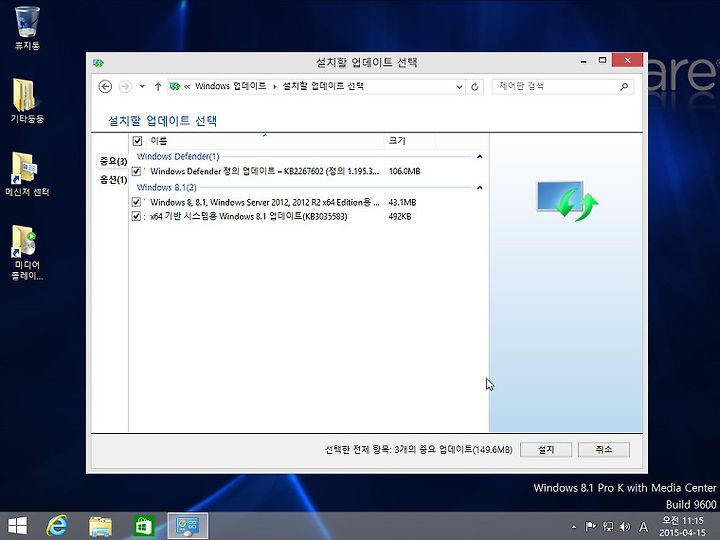Uncheck the KB3035583 update checkbox
720x540 pixels.
click(x=136, y=216)
